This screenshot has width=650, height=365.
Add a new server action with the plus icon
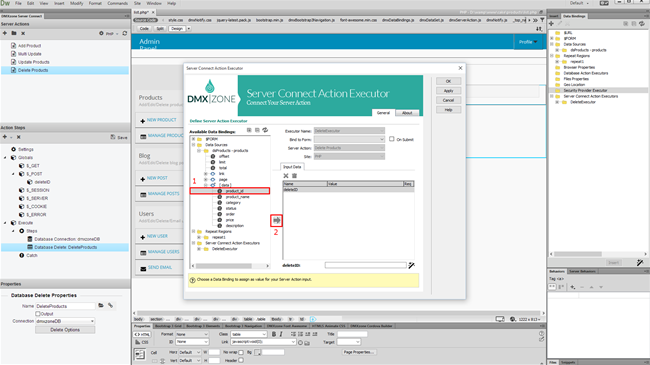[x=5, y=33]
